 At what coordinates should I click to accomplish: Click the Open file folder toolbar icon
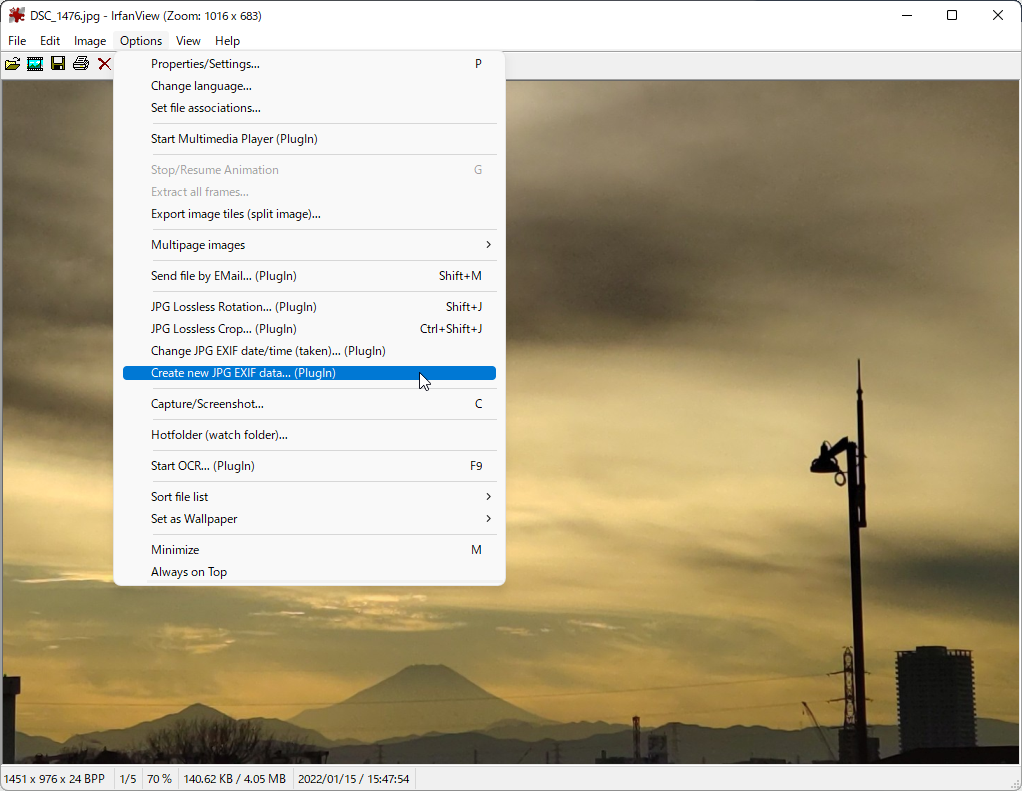coord(12,64)
